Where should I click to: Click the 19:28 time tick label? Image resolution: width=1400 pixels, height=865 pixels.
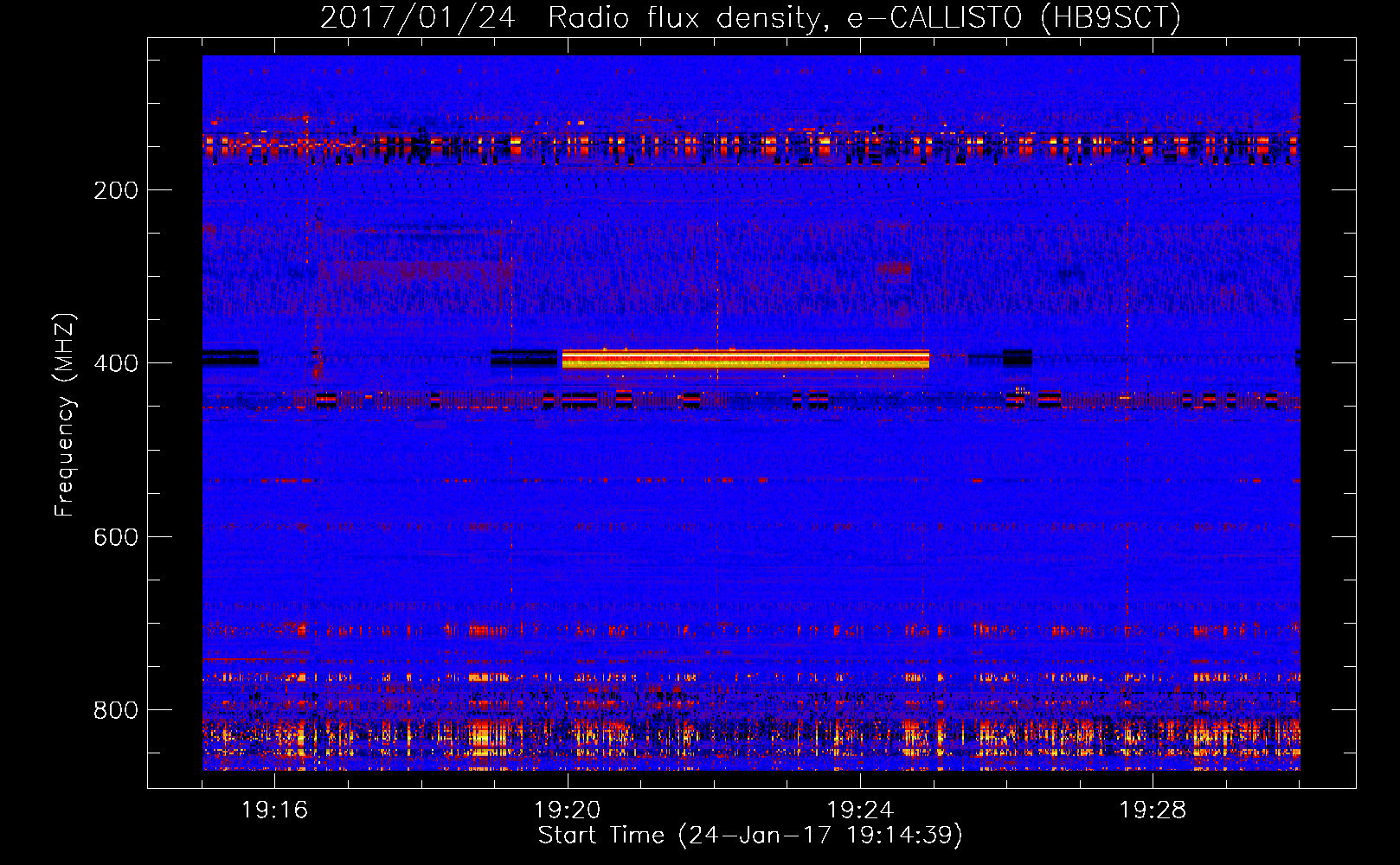1153,810
